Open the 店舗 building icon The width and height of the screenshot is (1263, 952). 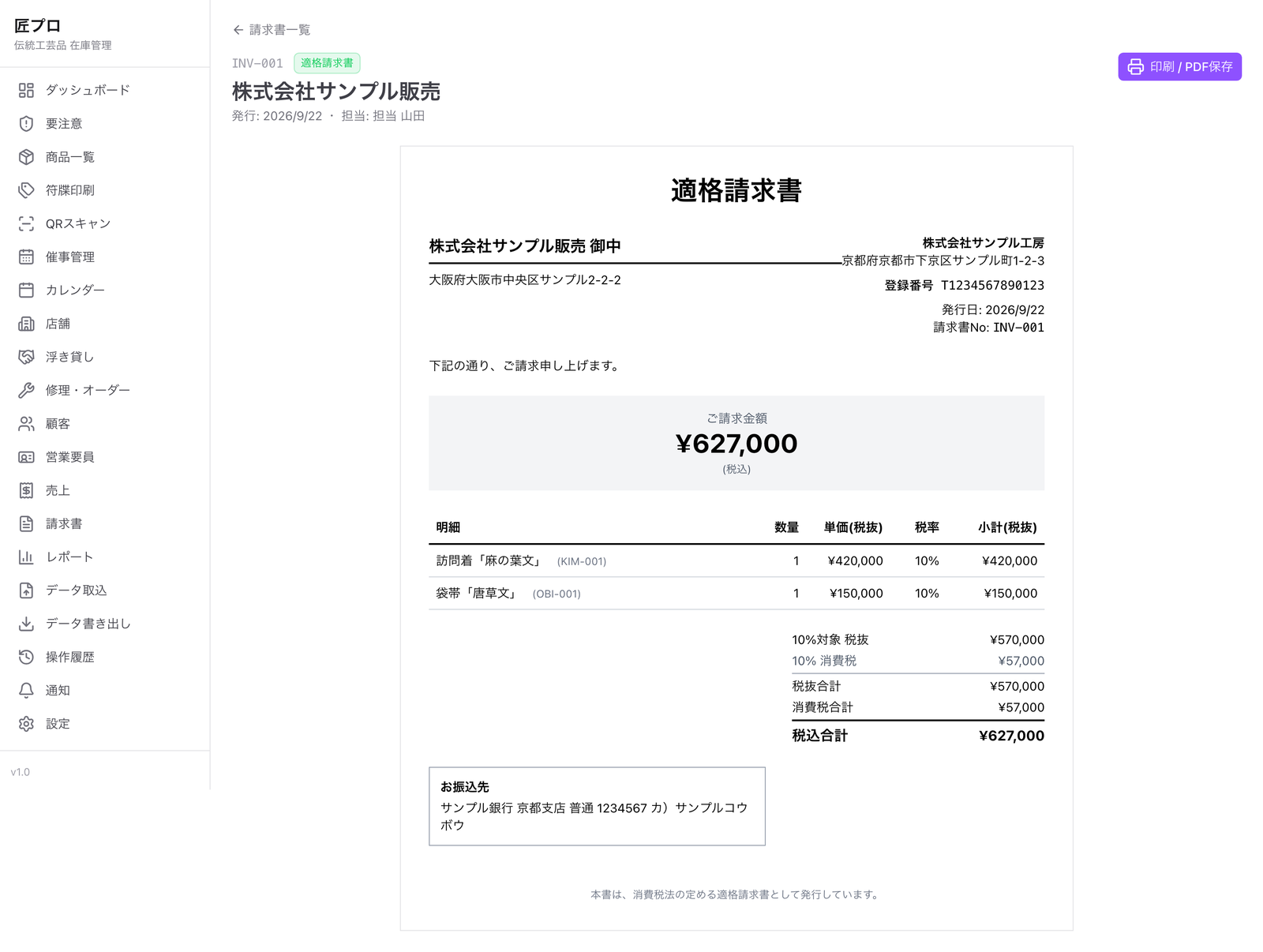click(x=26, y=324)
